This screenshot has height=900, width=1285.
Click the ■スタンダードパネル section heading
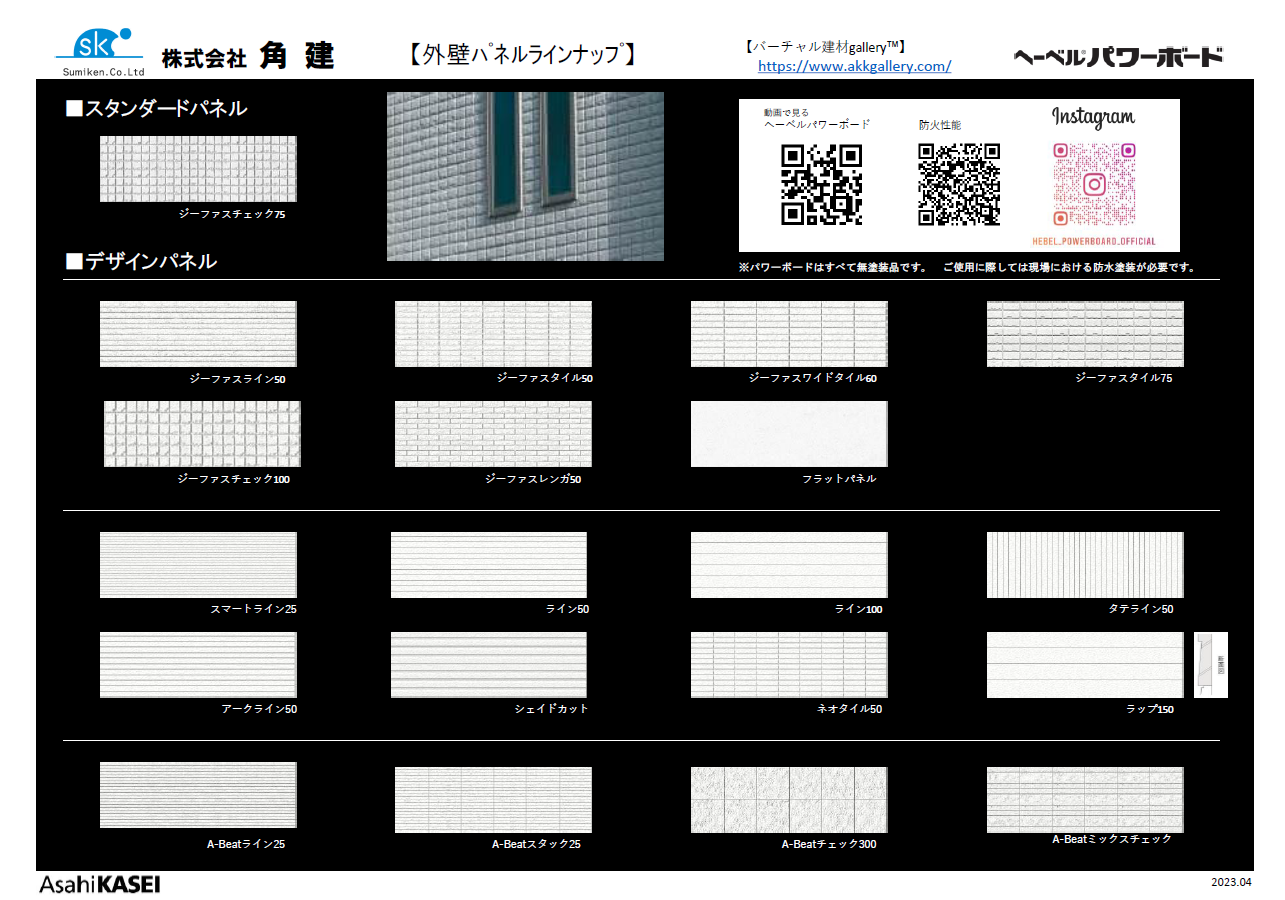[x=156, y=109]
